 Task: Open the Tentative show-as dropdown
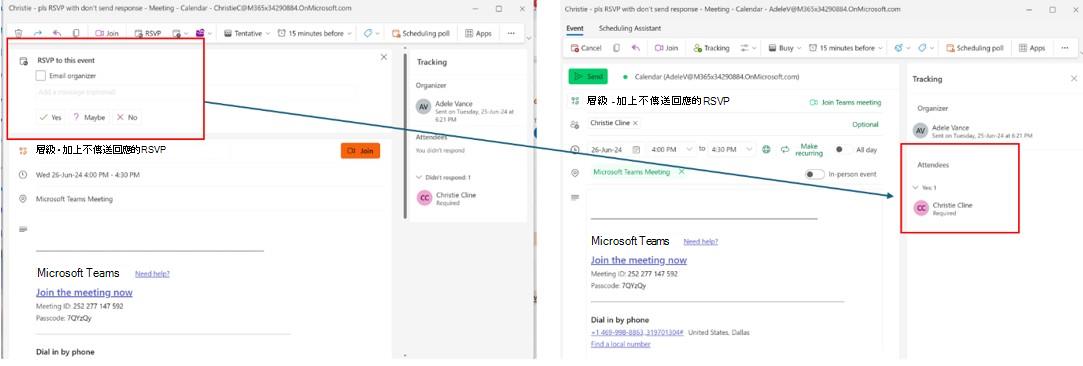tap(247, 33)
